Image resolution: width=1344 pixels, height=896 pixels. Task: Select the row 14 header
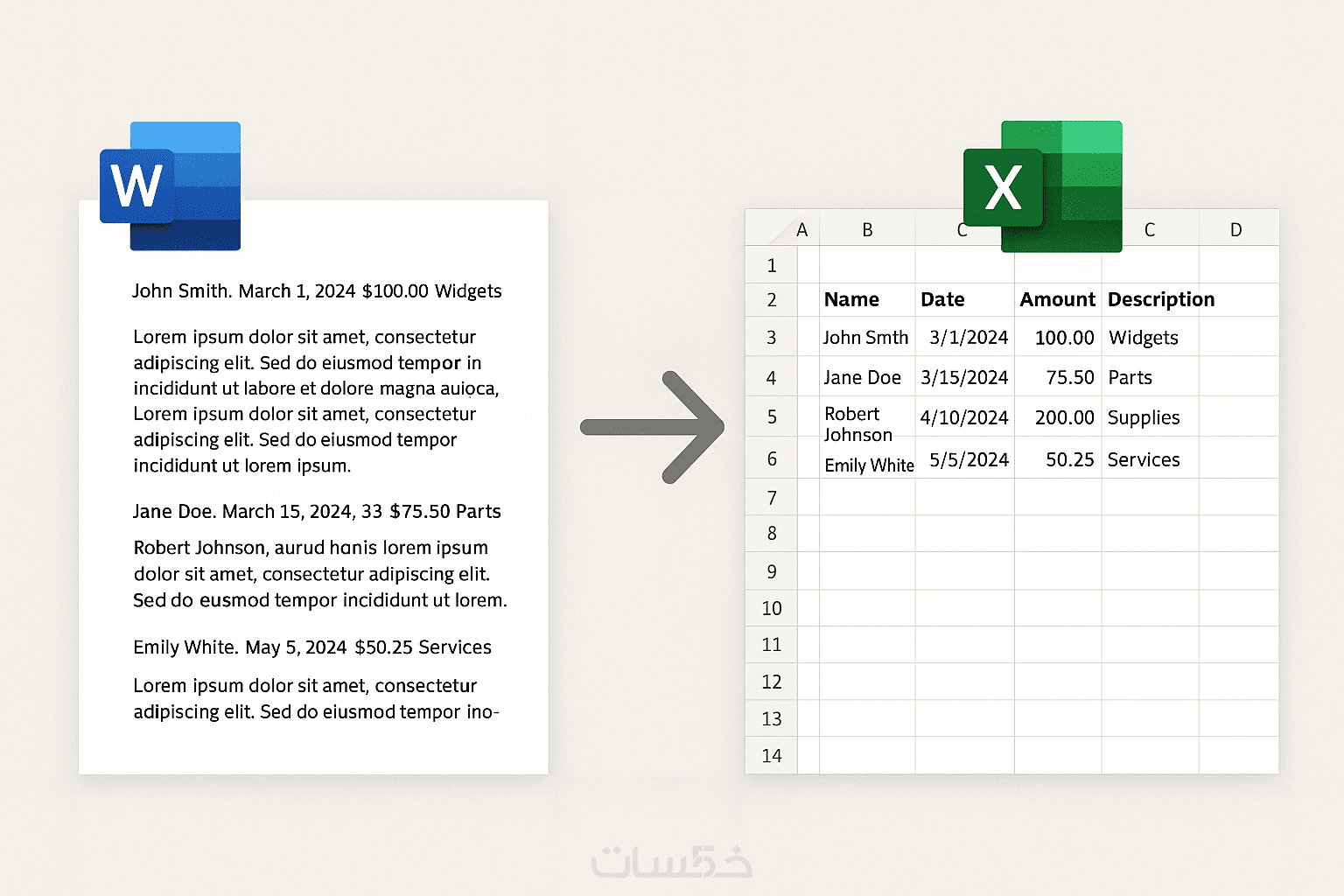point(771,755)
